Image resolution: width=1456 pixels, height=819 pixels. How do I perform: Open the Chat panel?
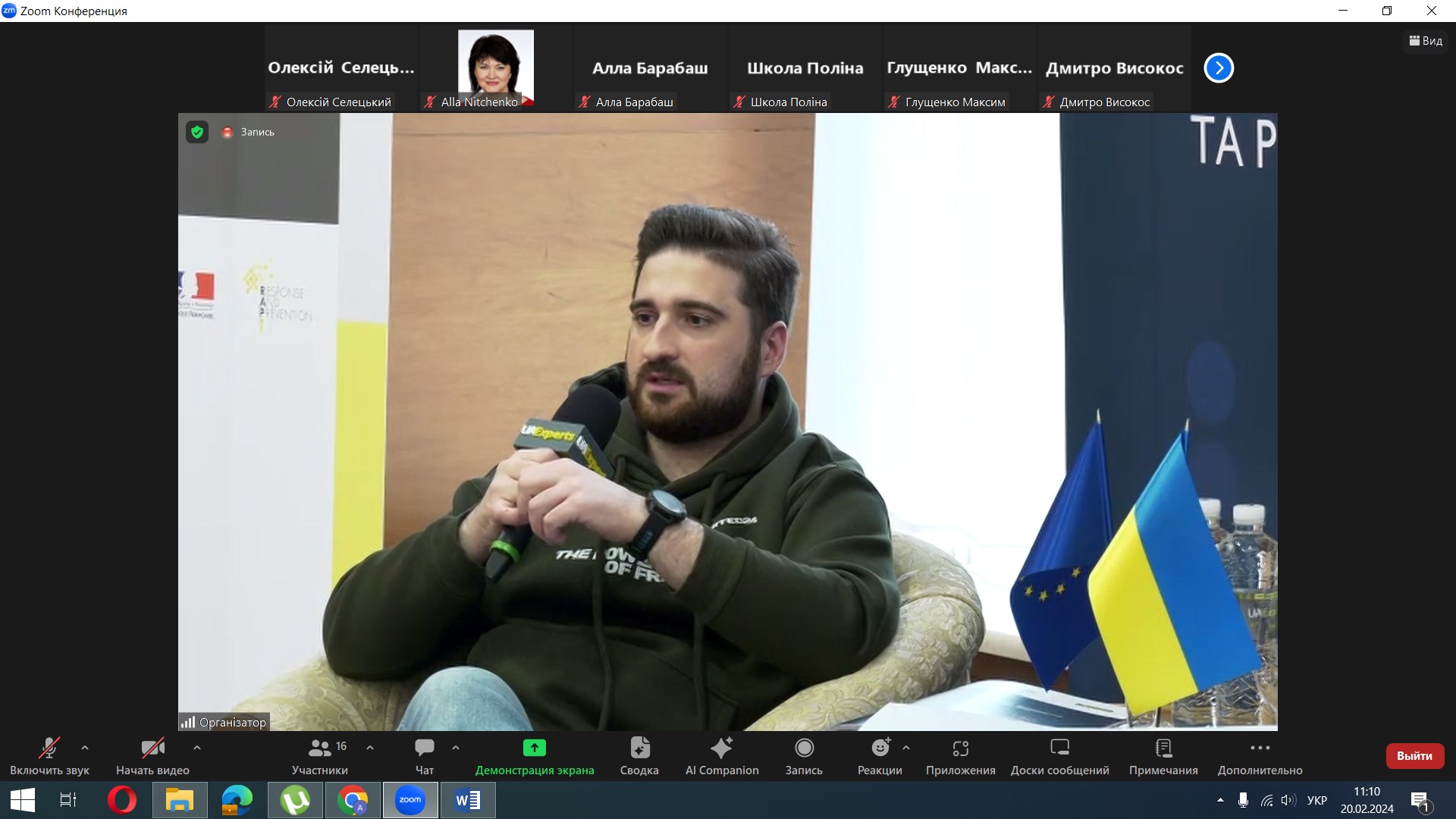[x=425, y=756]
